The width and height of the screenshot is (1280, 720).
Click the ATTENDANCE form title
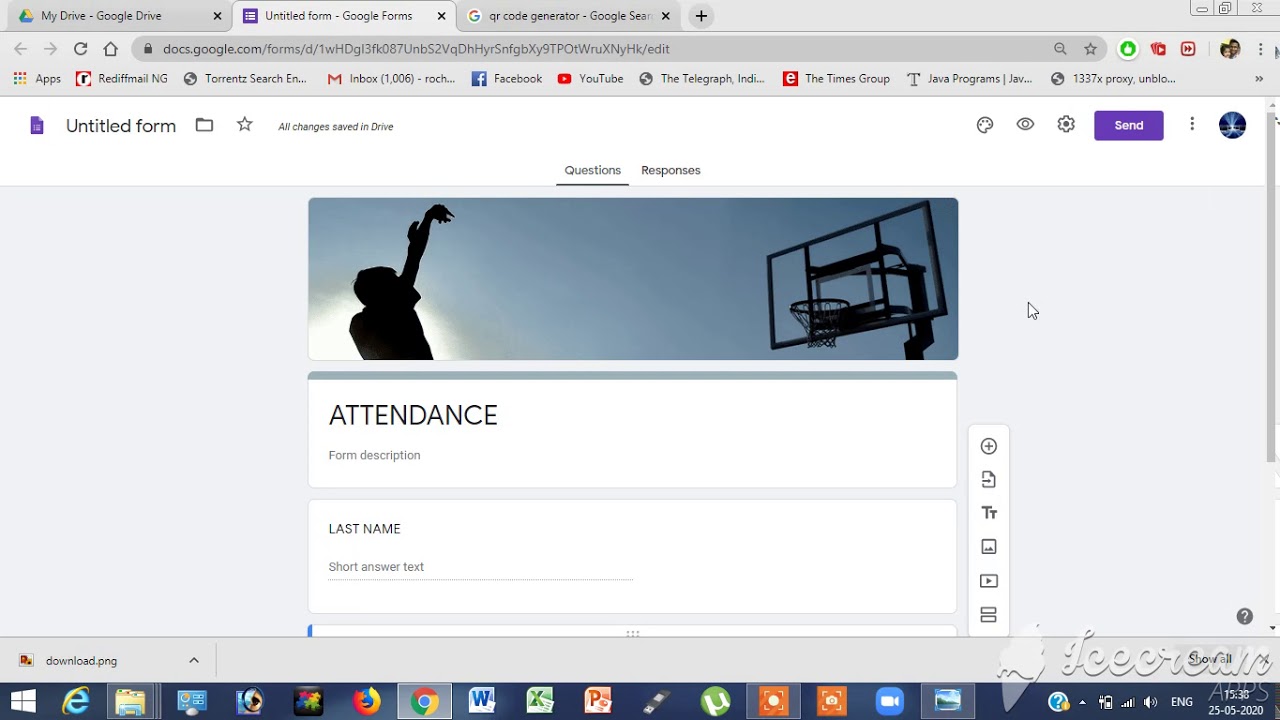pyautogui.click(x=413, y=416)
